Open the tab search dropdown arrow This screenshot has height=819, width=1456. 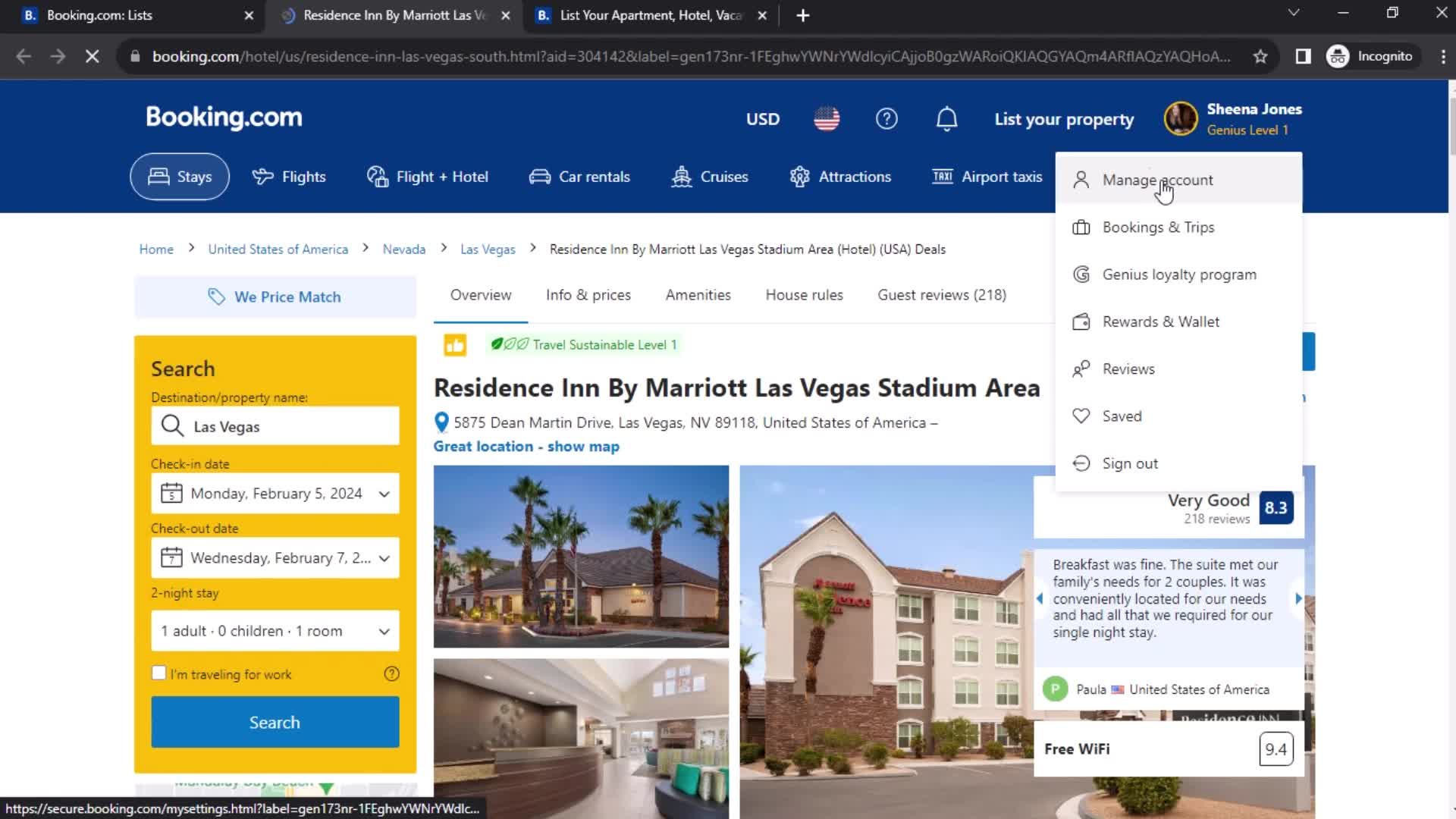pyautogui.click(x=1294, y=13)
